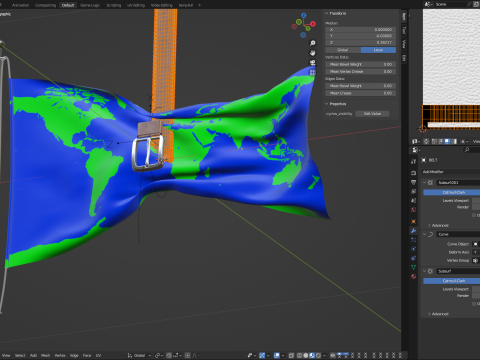Open the Mesh menu in viewport header
Image resolution: width=480 pixels, height=360 pixels.
pos(45,355)
